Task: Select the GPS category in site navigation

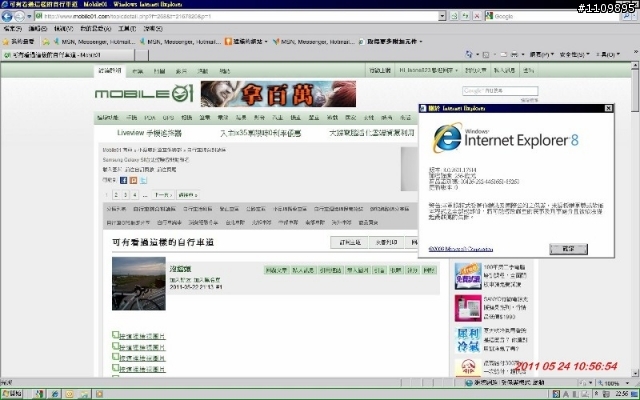Action: (x=168, y=118)
